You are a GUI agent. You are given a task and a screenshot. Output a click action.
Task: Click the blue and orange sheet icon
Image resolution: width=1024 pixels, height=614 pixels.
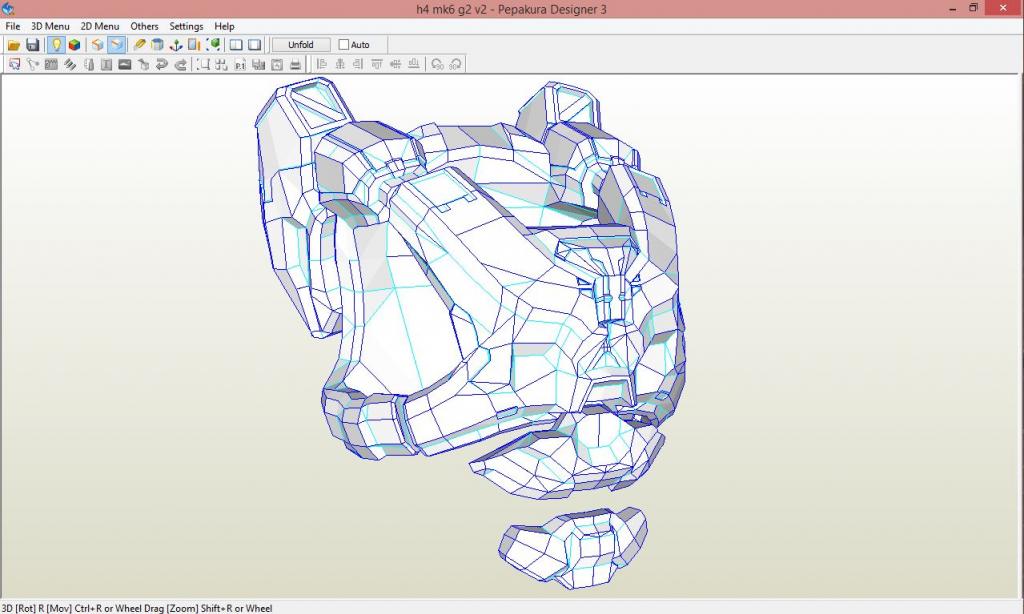click(x=194, y=45)
